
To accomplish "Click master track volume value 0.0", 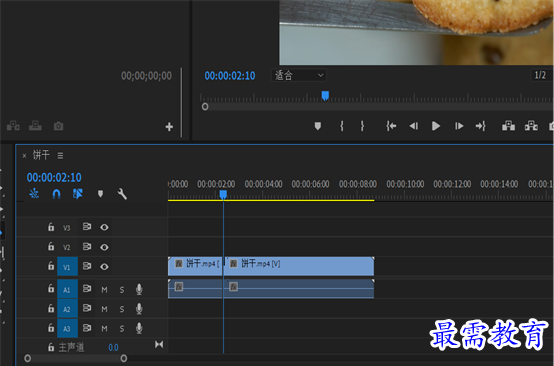I will (113, 348).
